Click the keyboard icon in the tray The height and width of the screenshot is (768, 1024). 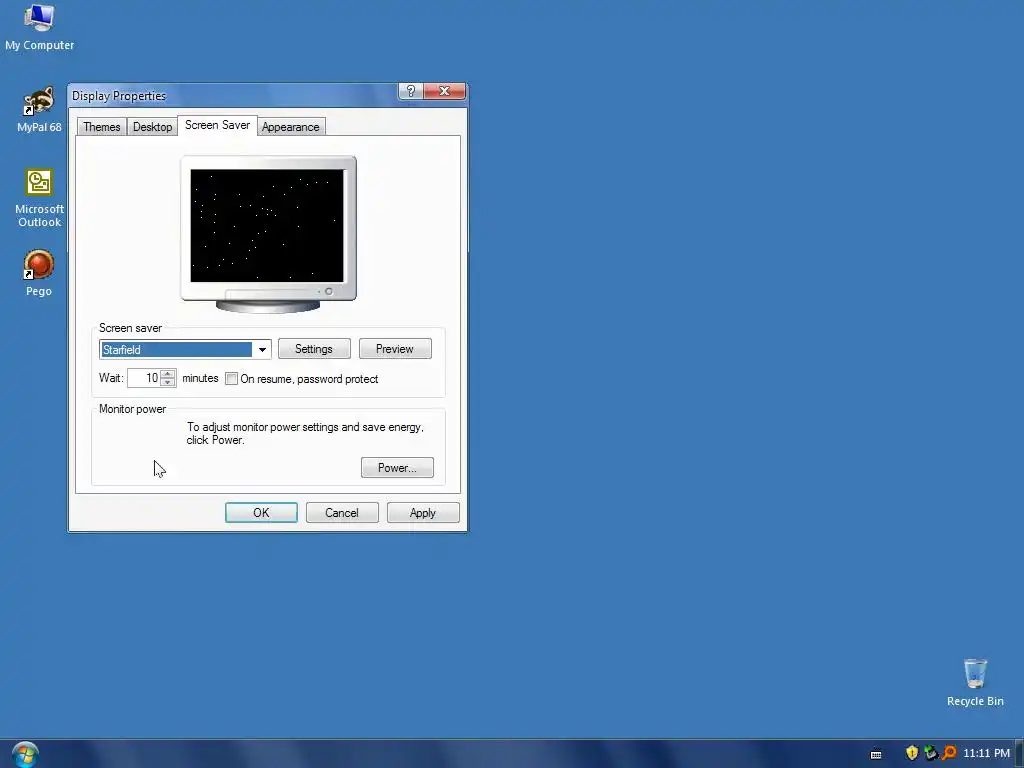click(876, 754)
